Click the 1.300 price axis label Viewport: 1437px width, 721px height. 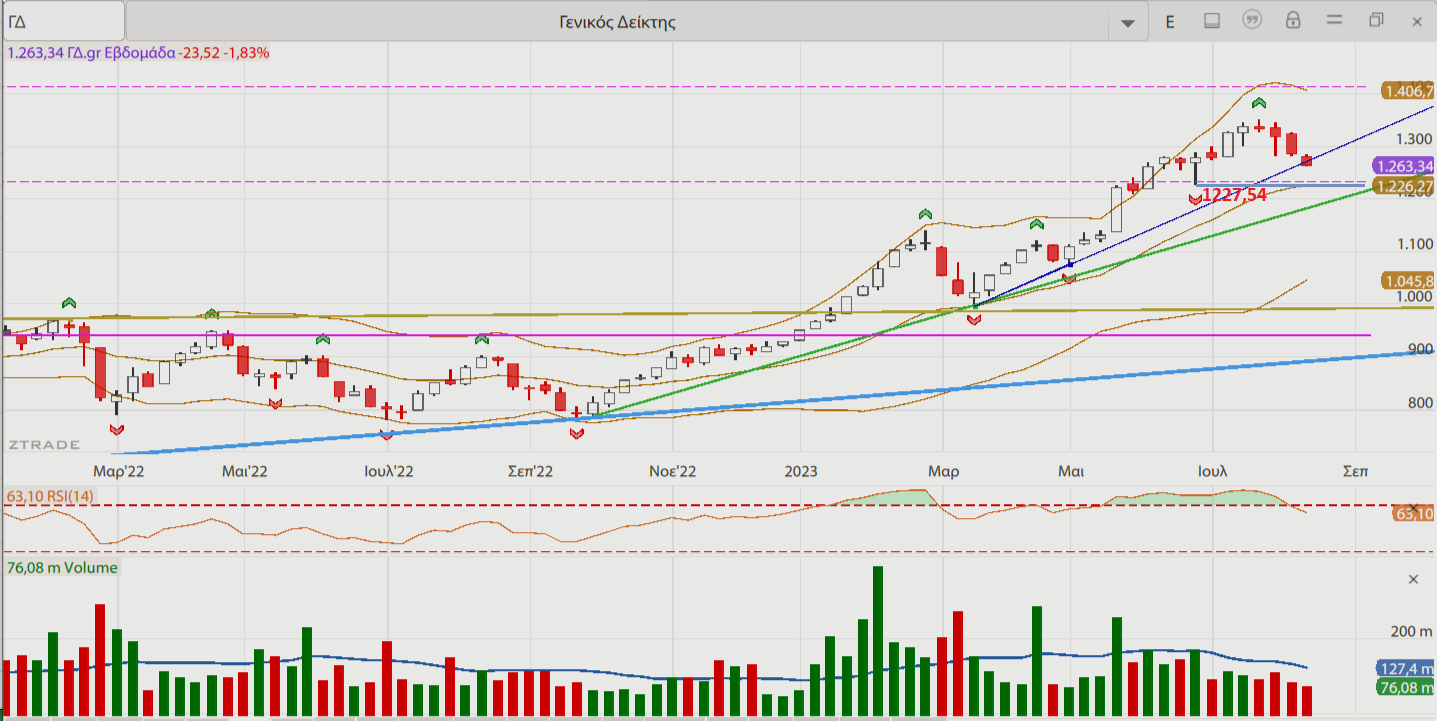[x=1415, y=139]
